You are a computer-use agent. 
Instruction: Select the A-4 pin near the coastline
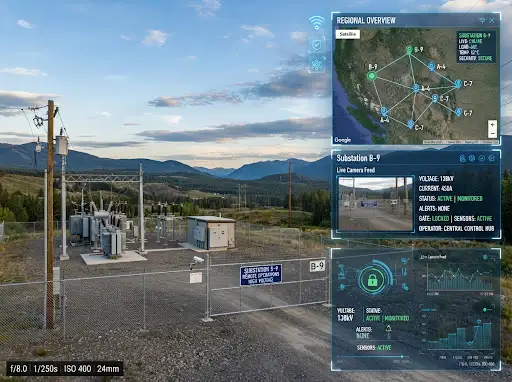pyautogui.click(x=384, y=111)
